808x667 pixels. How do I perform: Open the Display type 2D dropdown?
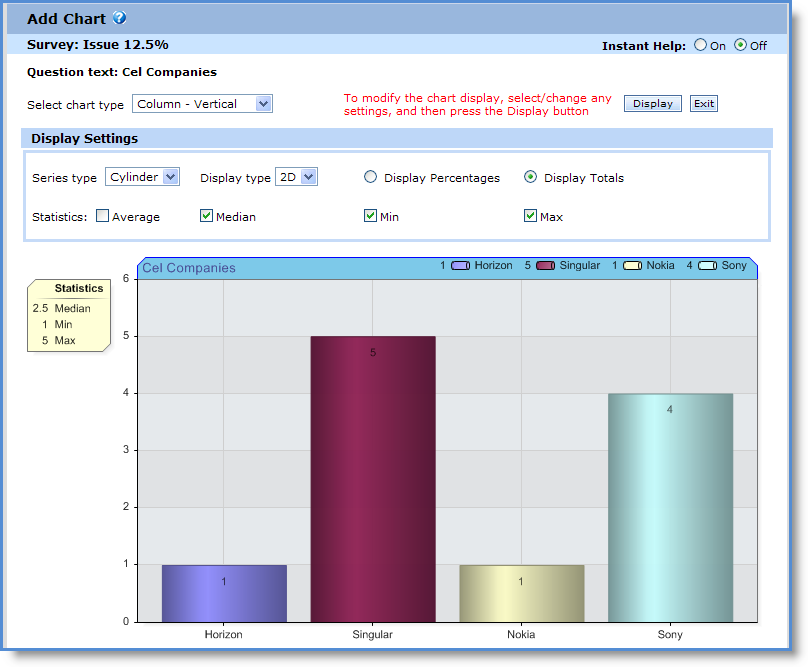coord(296,177)
